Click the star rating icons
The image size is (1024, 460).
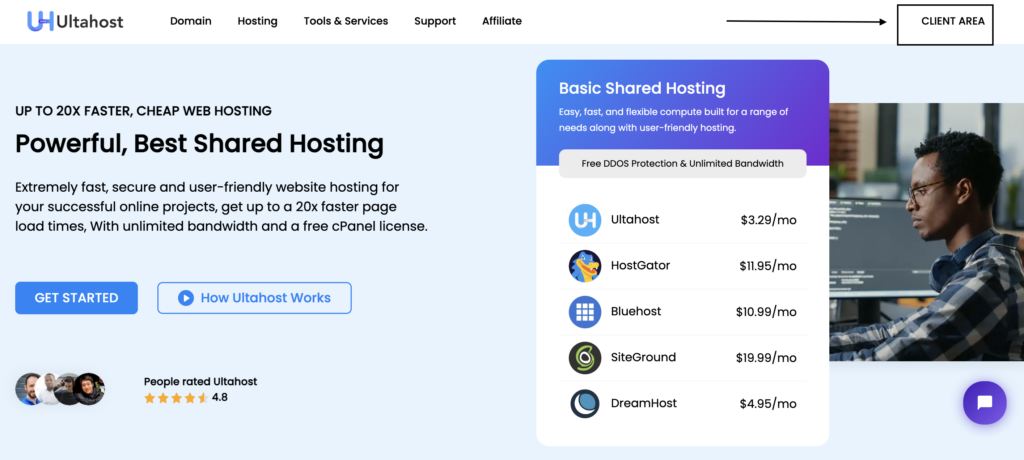[x=176, y=397]
